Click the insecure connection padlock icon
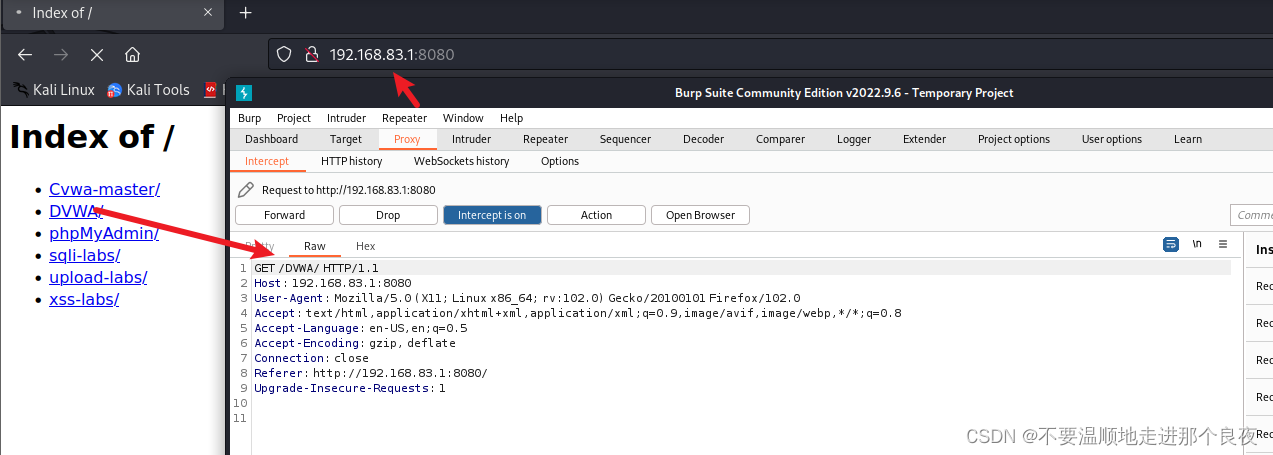 coord(311,54)
